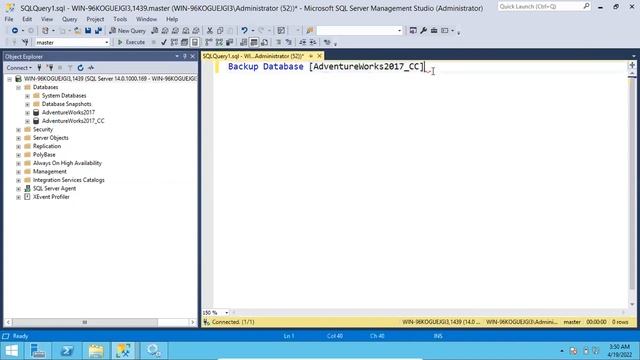Screen dimensions: 640x360
Task: Open File Explorer from the taskbar
Action: click(x=96, y=351)
